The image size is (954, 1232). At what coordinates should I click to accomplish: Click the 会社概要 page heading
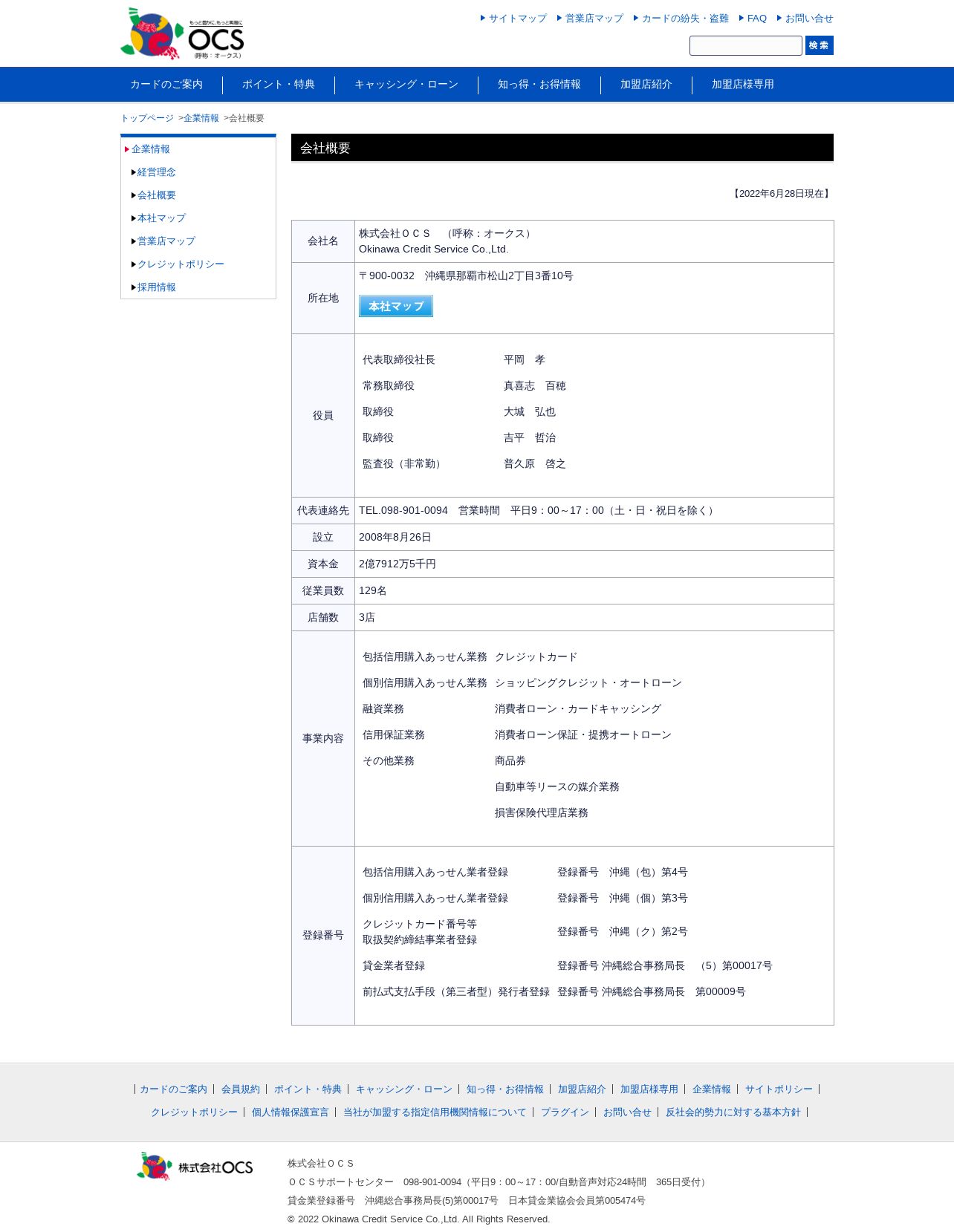pyautogui.click(x=325, y=148)
